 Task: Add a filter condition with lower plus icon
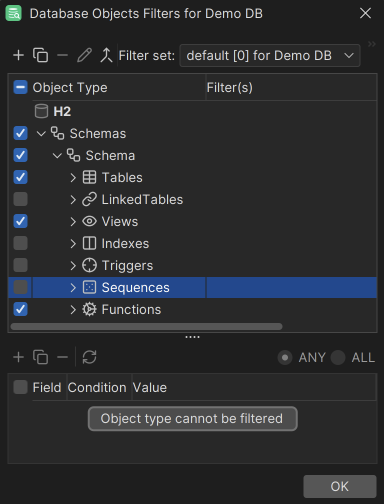tap(18, 357)
